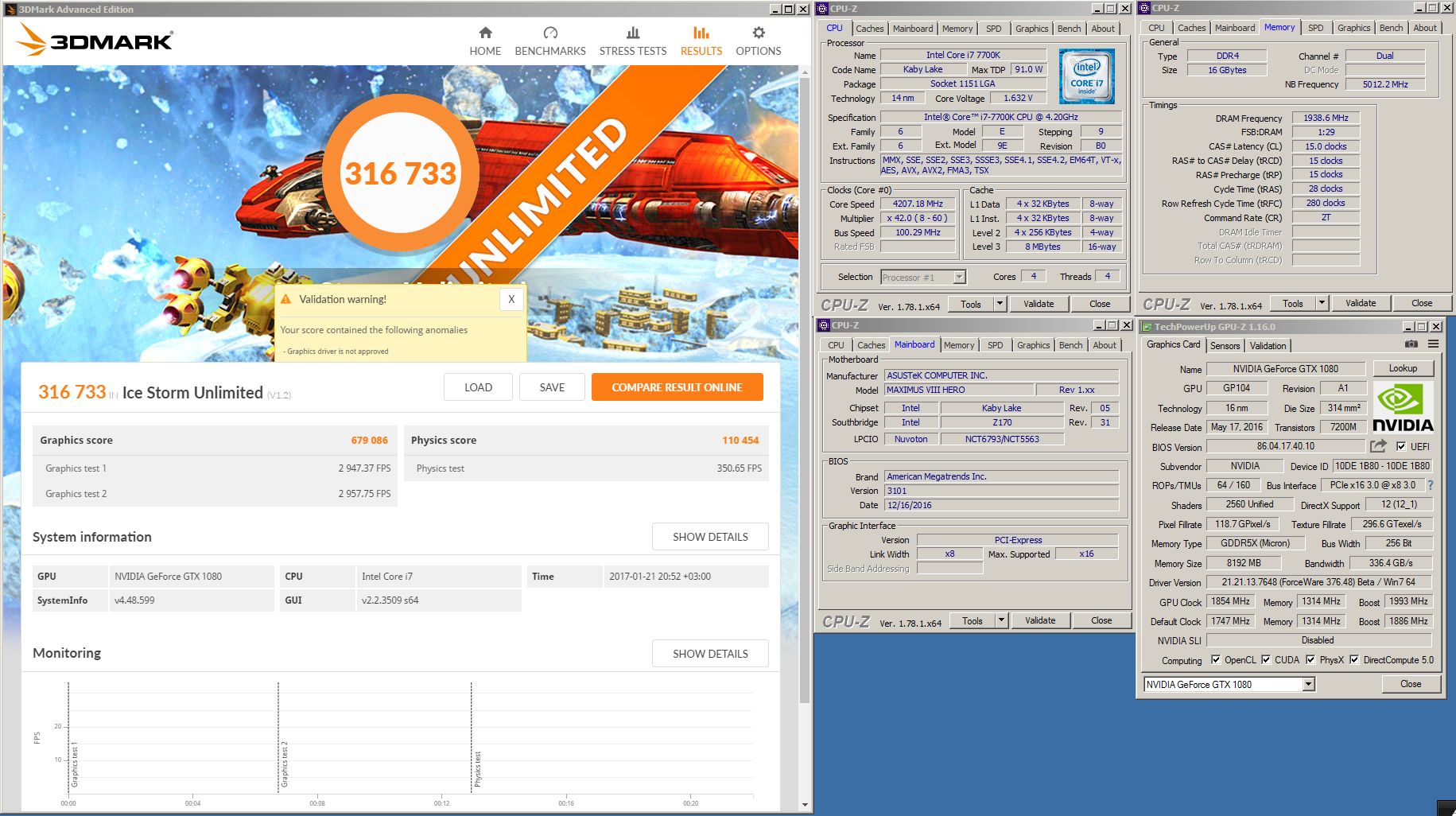This screenshot has width=1456, height=816.
Task: Select the RESULTS section in 3DMark
Action: (701, 41)
